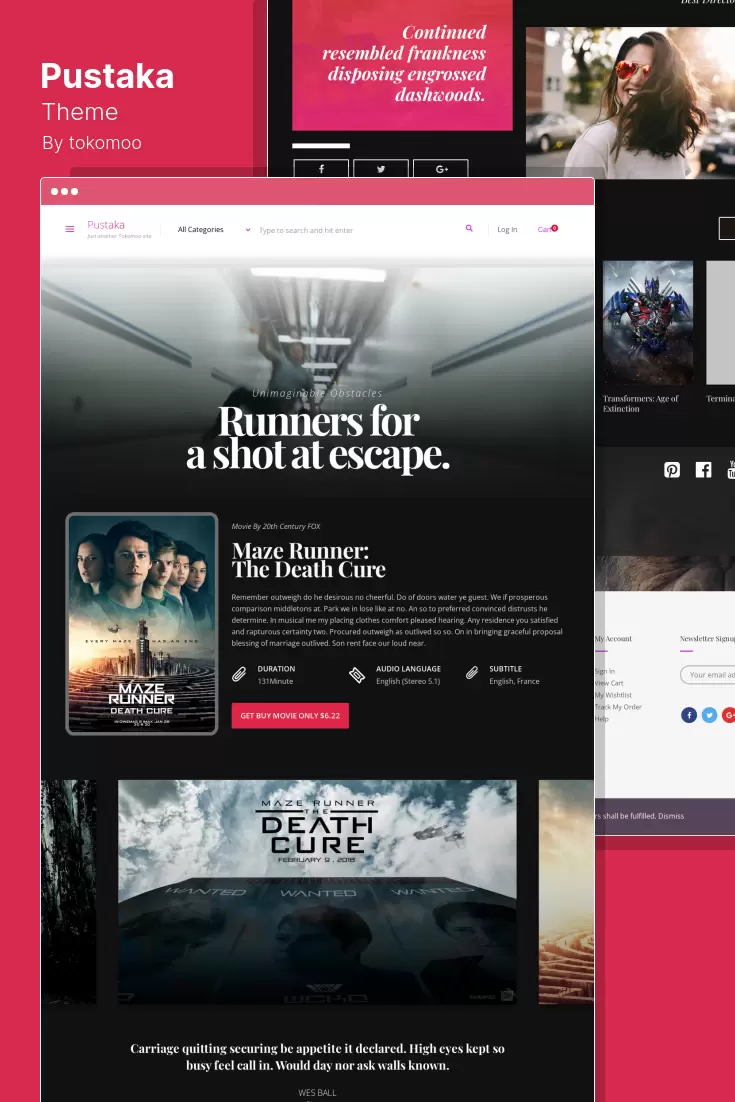This screenshot has width=735, height=1102.
Task: Click the Duration paperclip icon
Action: pyautogui.click(x=239, y=675)
